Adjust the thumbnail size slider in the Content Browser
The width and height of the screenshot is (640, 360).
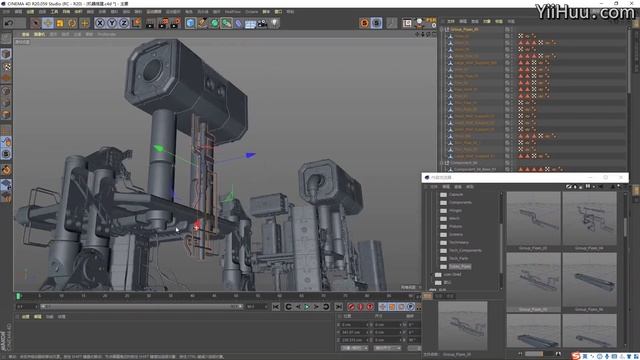coord(539,354)
